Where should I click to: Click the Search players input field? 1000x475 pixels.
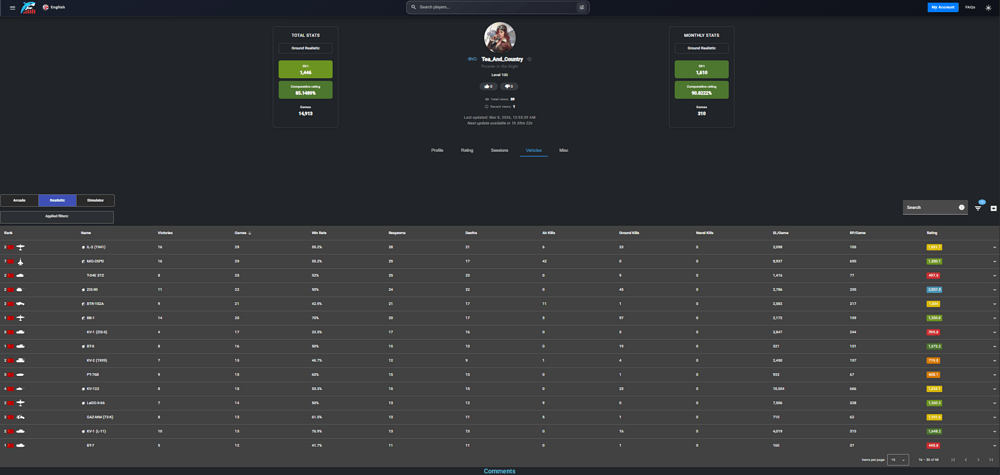(x=495, y=7)
